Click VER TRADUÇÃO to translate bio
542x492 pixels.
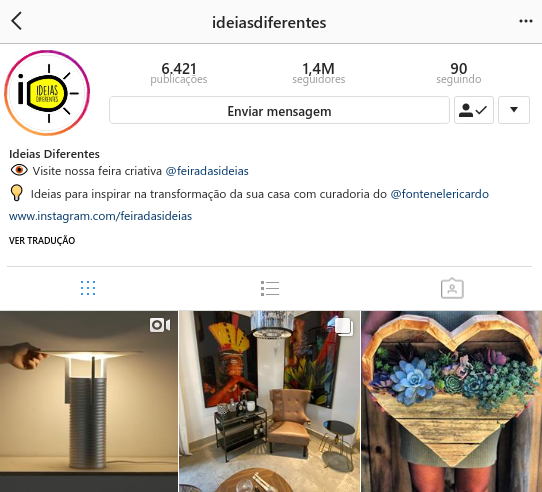(x=42, y=241)
